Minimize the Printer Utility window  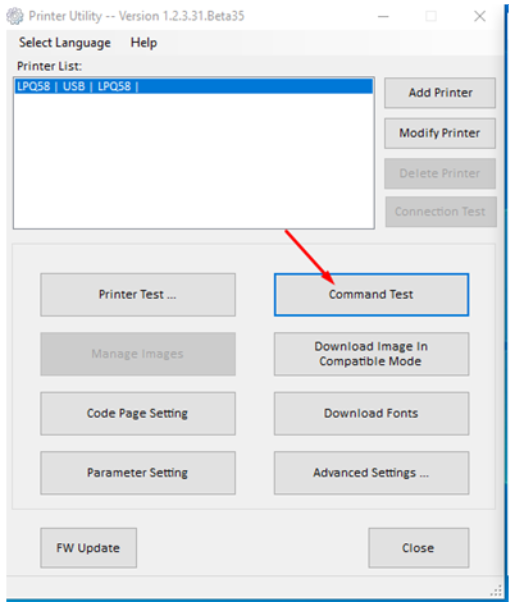pos(383,17)
